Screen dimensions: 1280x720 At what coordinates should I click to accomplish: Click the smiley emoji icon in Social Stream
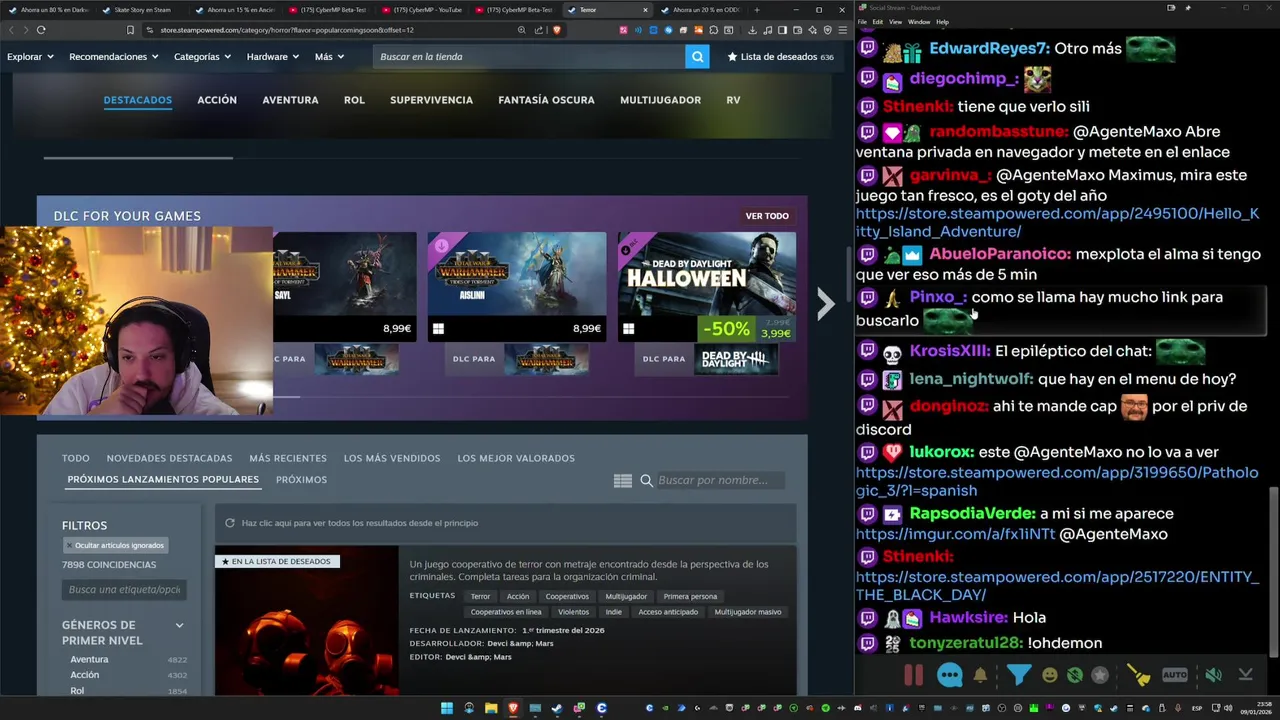point(1049,675)
